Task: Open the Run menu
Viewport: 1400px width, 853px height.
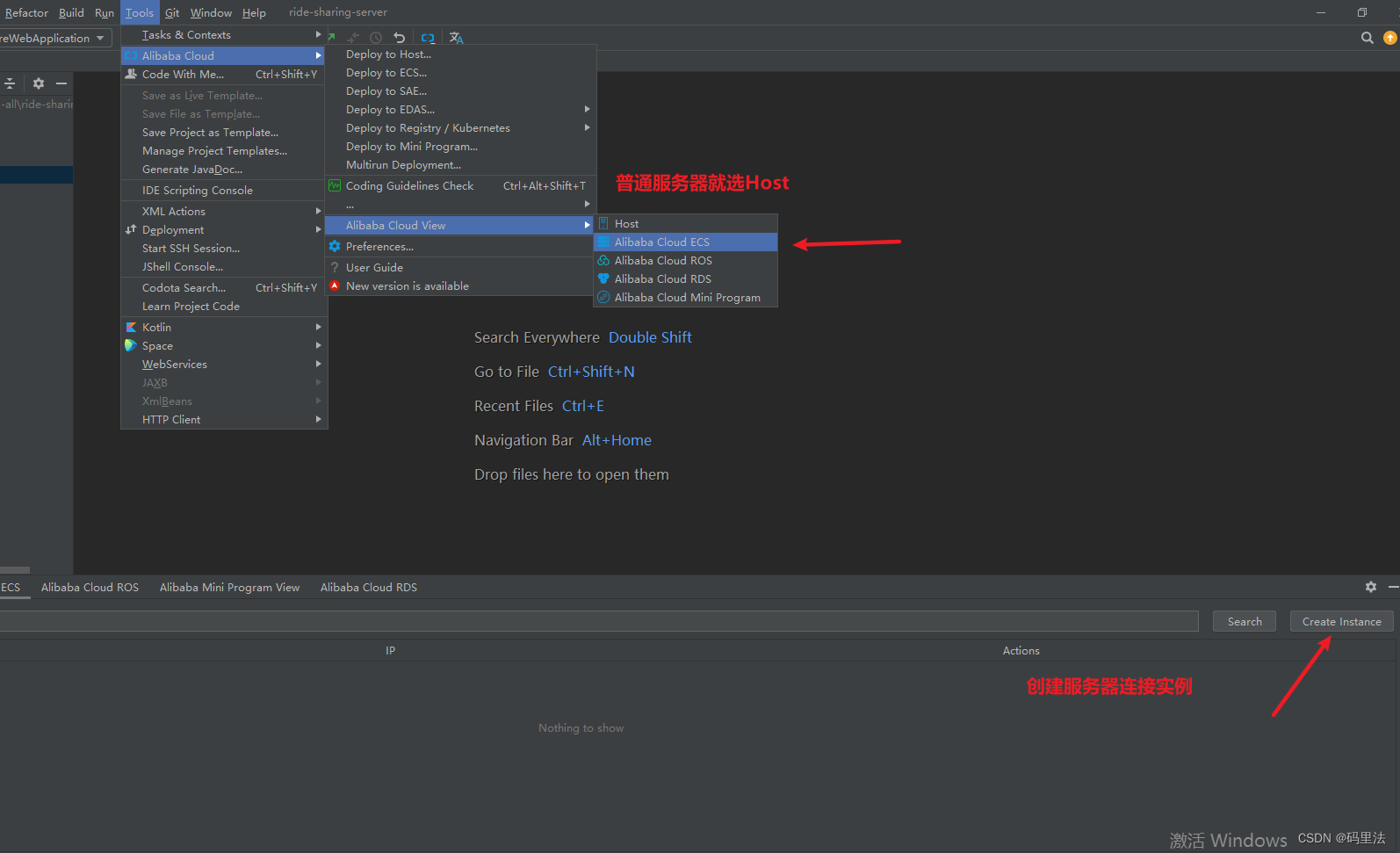Action: (105, 13)
